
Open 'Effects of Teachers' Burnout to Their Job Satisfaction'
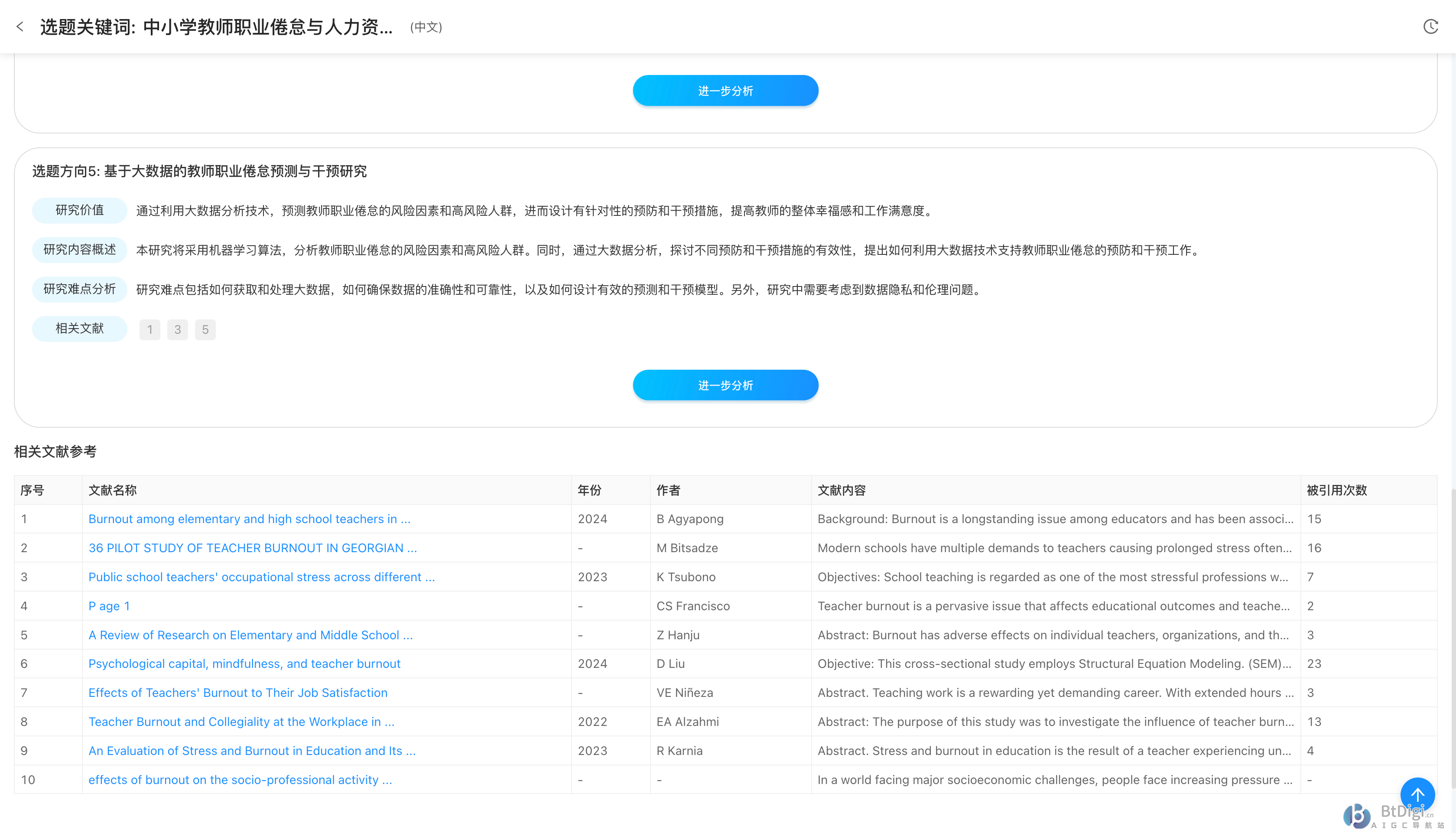(x=238, y=693)
